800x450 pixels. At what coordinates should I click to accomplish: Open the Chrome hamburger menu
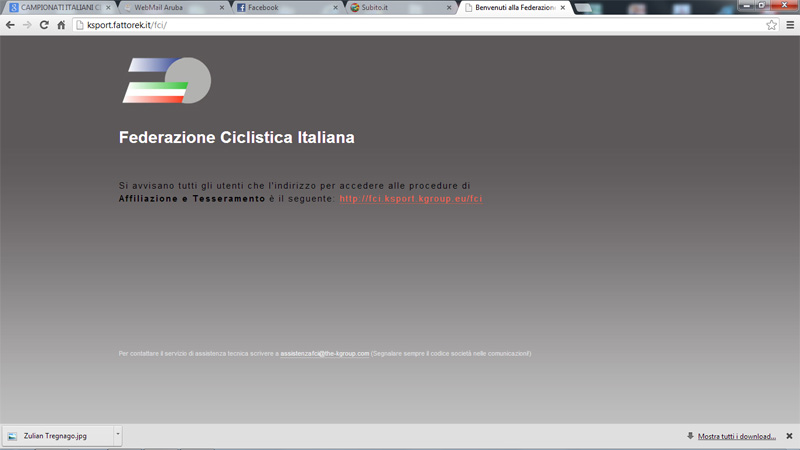(790, 25)
